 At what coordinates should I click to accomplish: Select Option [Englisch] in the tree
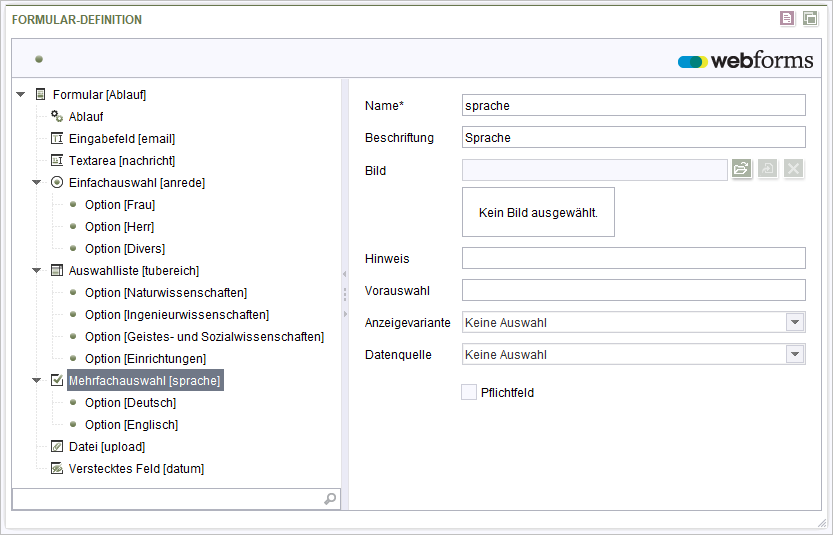(x=131, y=424)
